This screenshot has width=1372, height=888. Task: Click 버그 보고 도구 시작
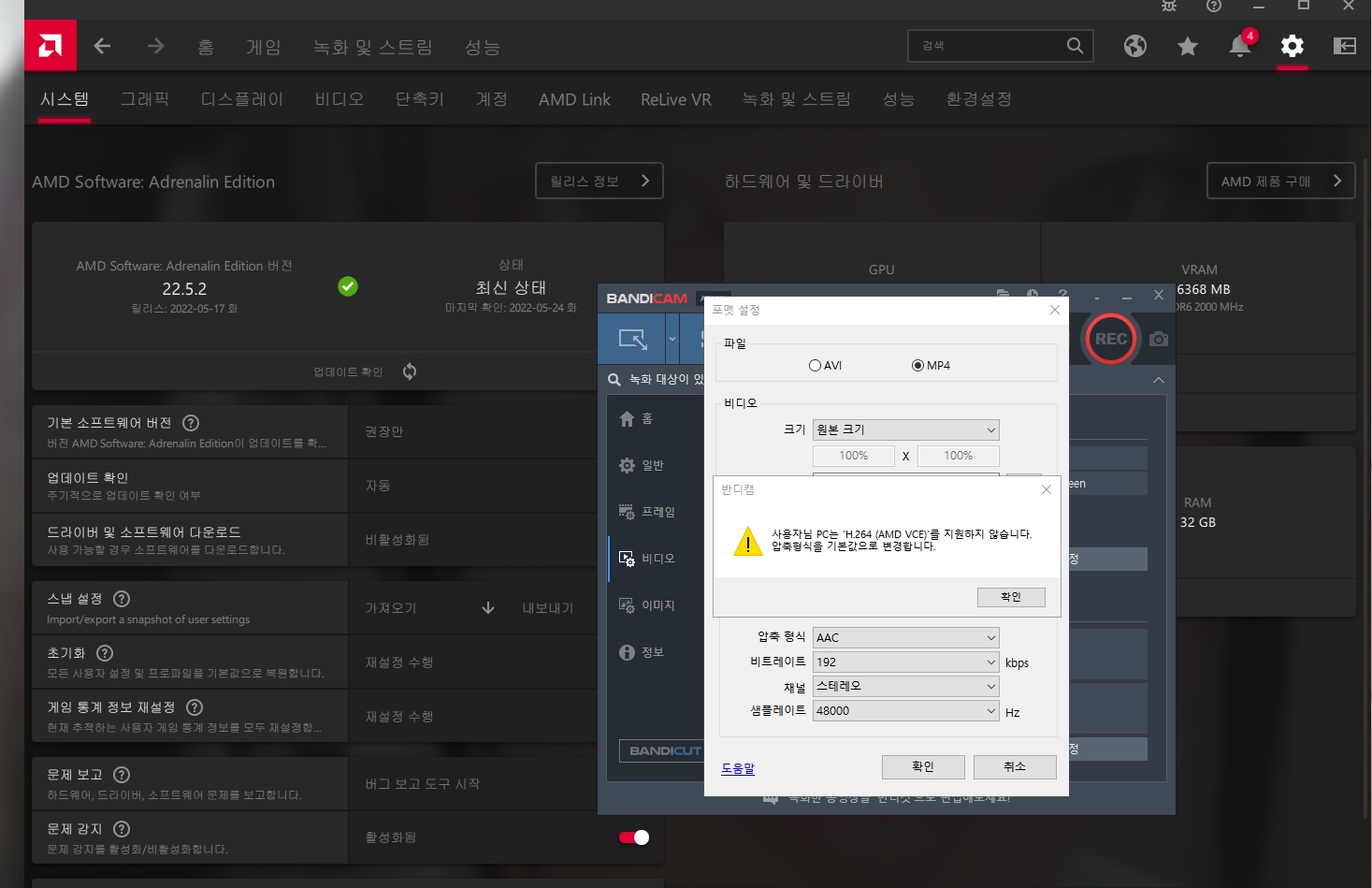(x=422, y=784)
